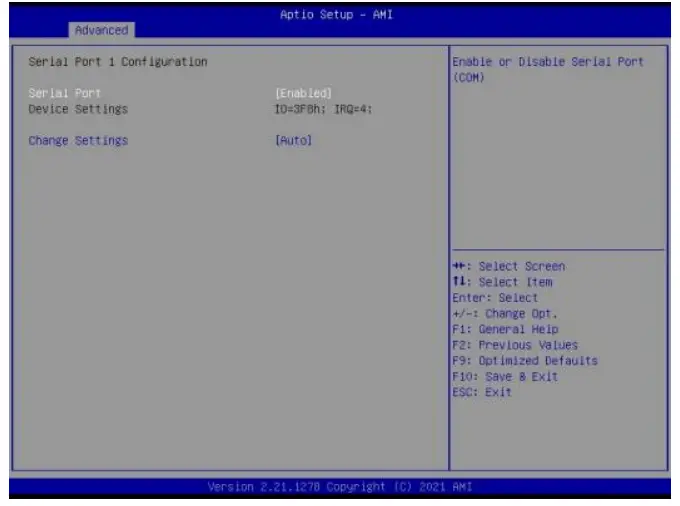680x506 pixels.
Task: Click the IO=3F8h; IRQ=4; value
Action: [x=324, y=109]
